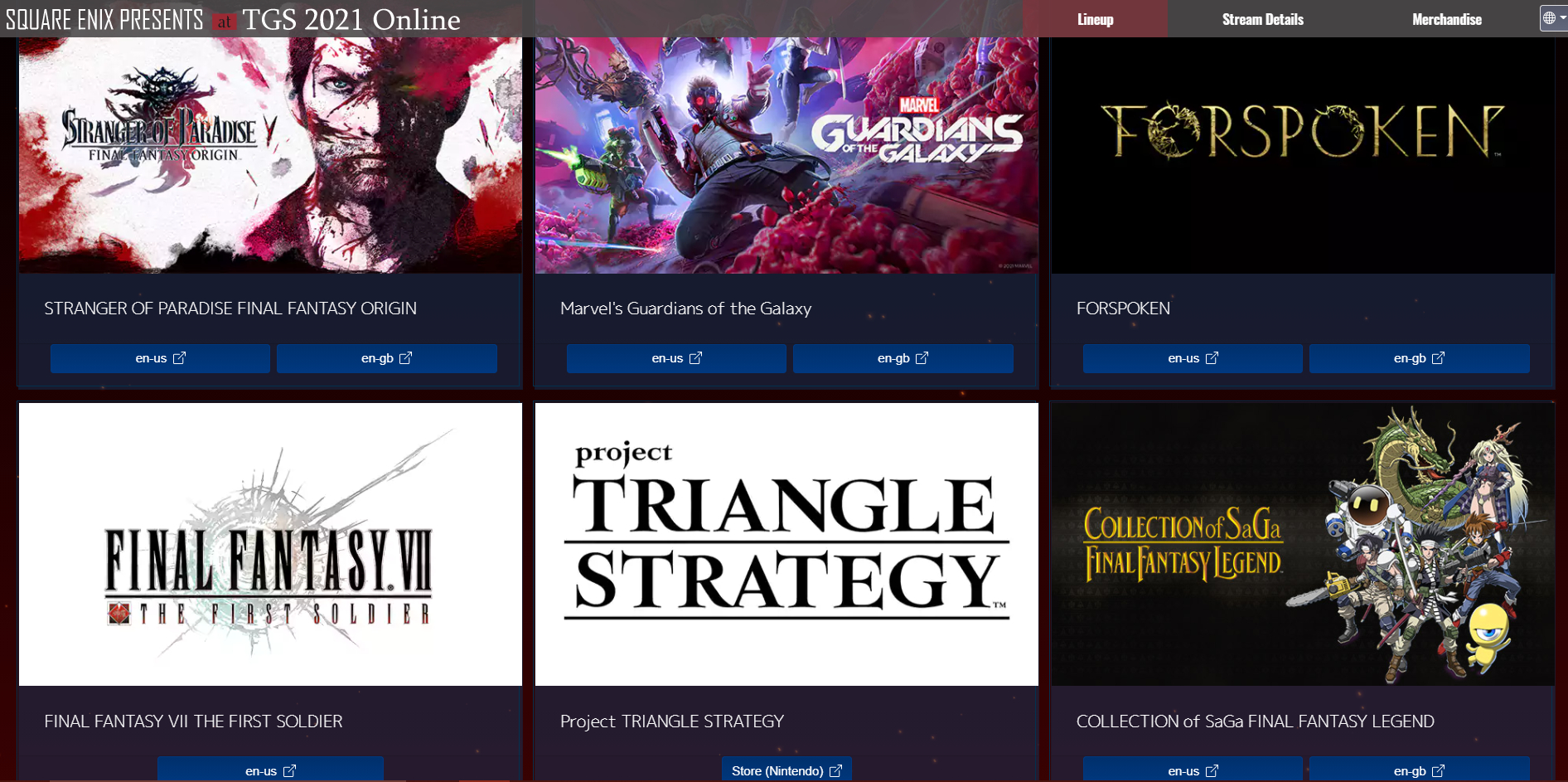Select the Lineup tab
The image size is (1568, 782).
pos(1095,19)
